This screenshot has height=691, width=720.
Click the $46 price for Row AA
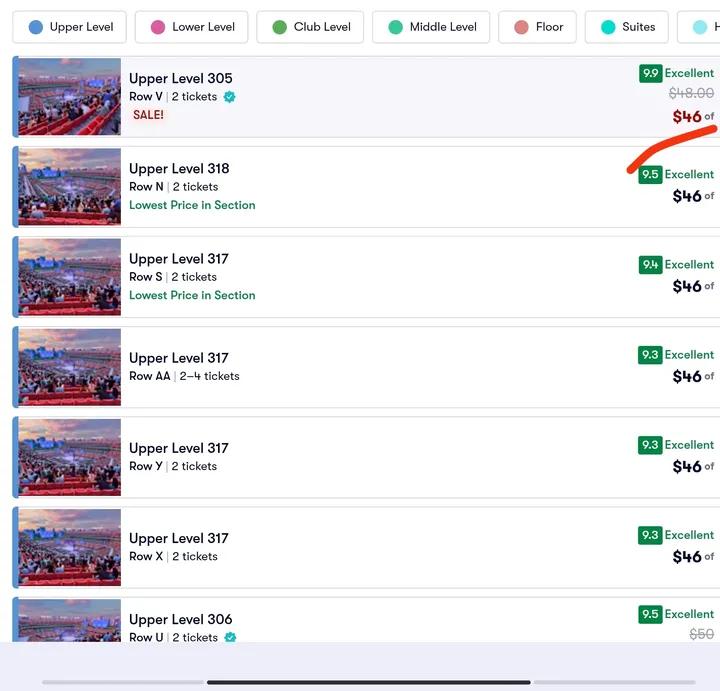(687, 377)
